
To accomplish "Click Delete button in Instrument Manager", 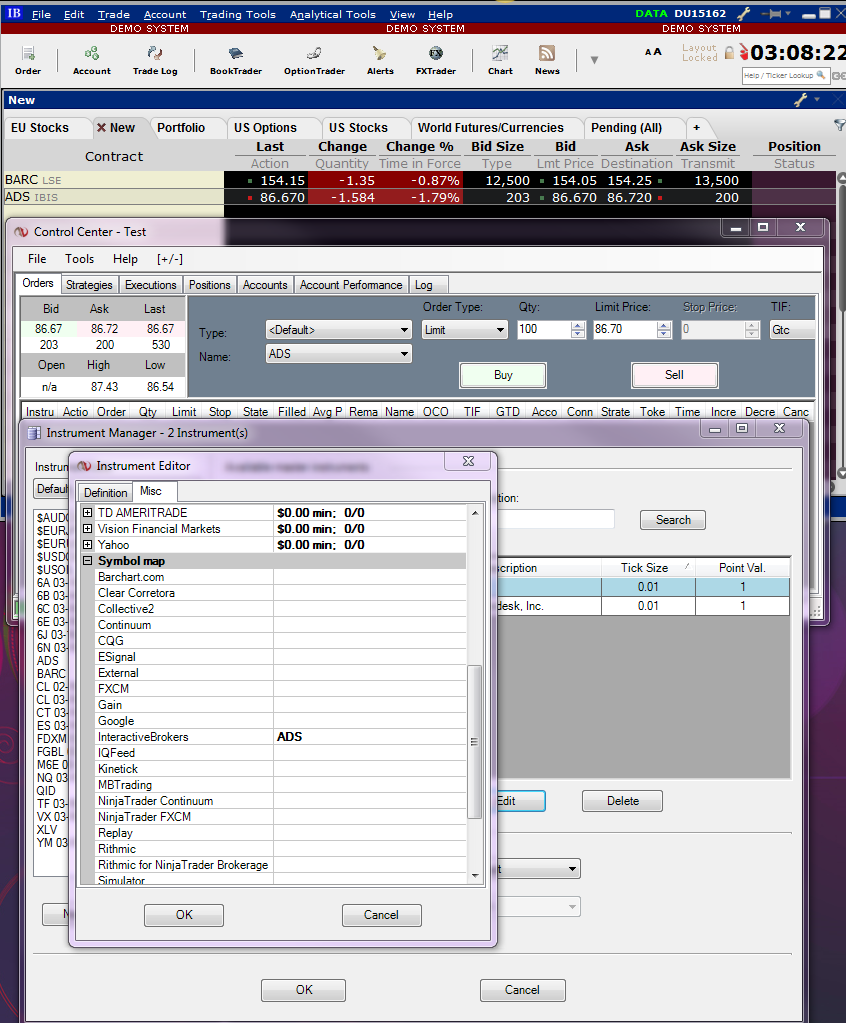I will pyautogui.click(x=622, y=801).
